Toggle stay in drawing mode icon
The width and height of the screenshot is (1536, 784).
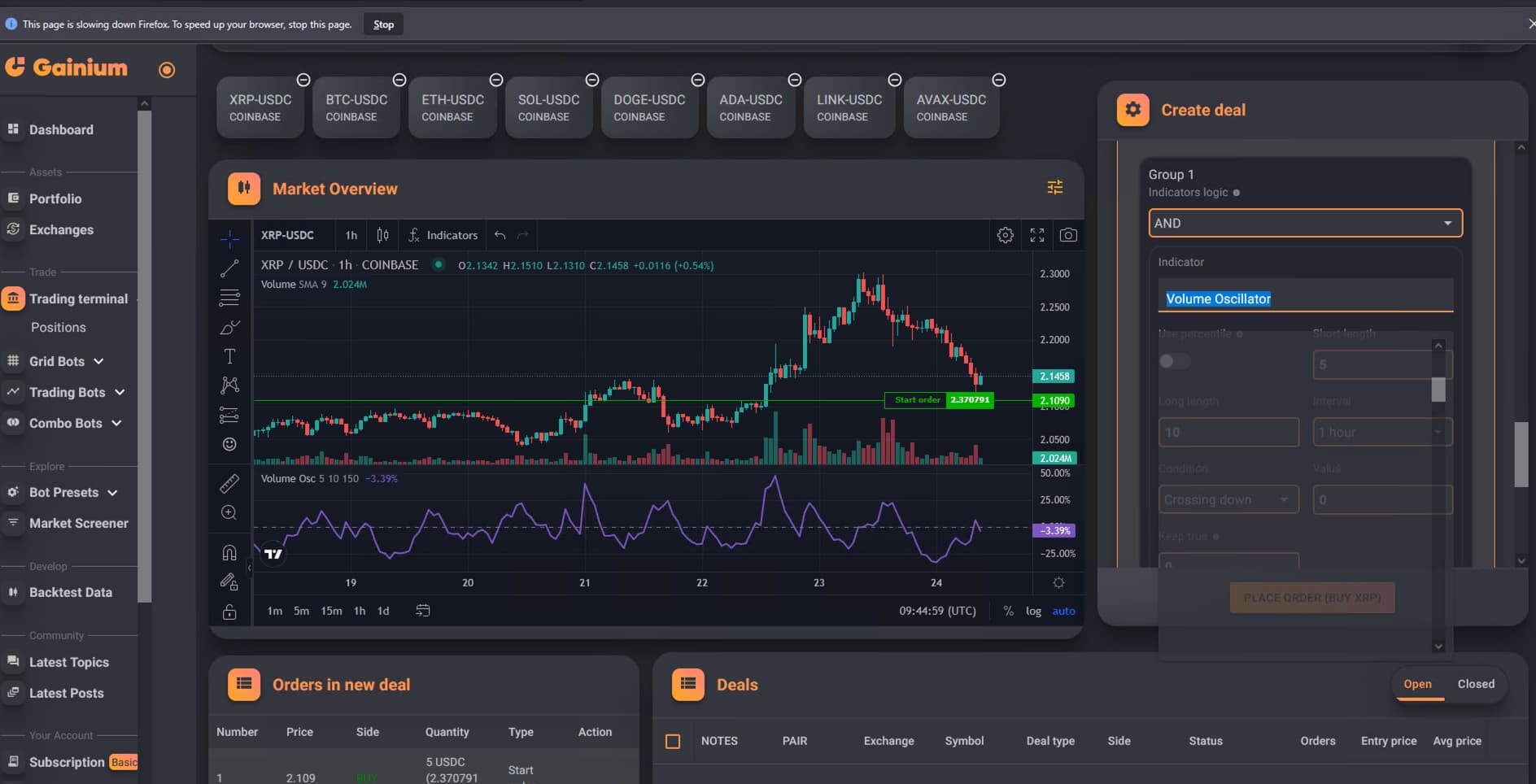pos(230,582)
